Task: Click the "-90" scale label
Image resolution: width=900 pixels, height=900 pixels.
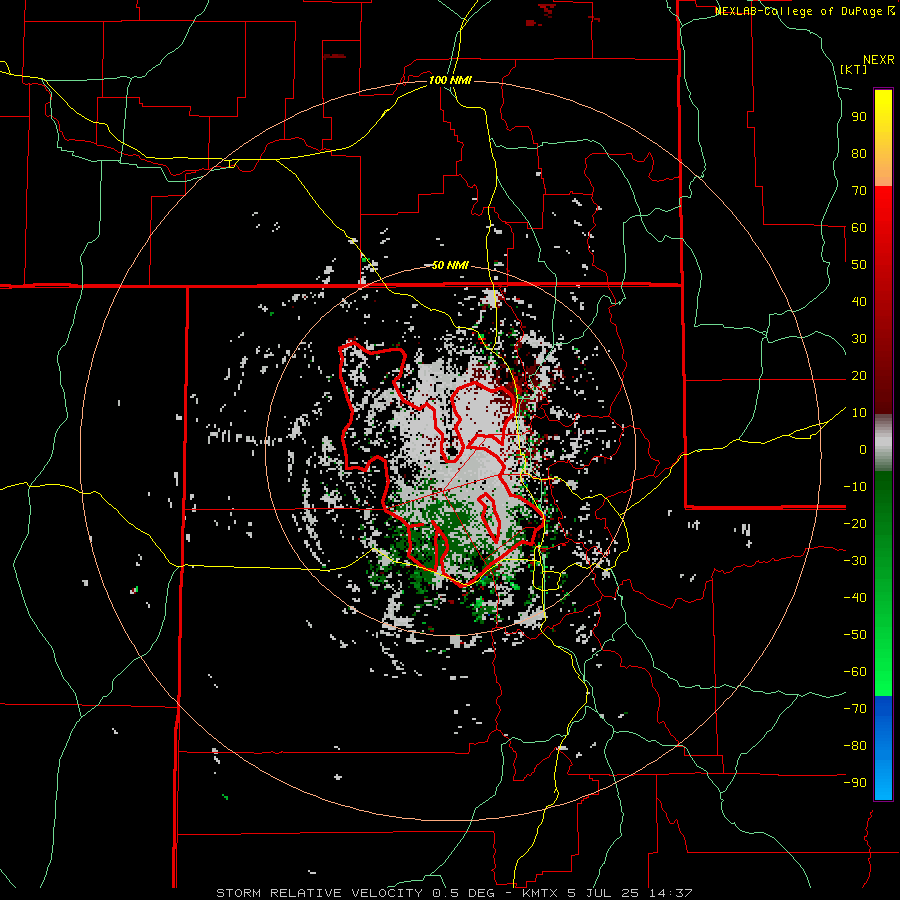Action: [855, 783]
